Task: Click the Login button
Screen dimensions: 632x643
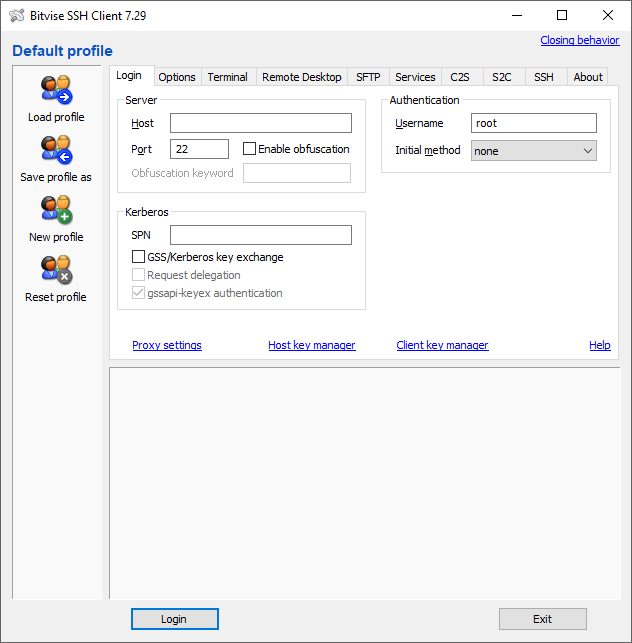Action: (x=175, y=619)
